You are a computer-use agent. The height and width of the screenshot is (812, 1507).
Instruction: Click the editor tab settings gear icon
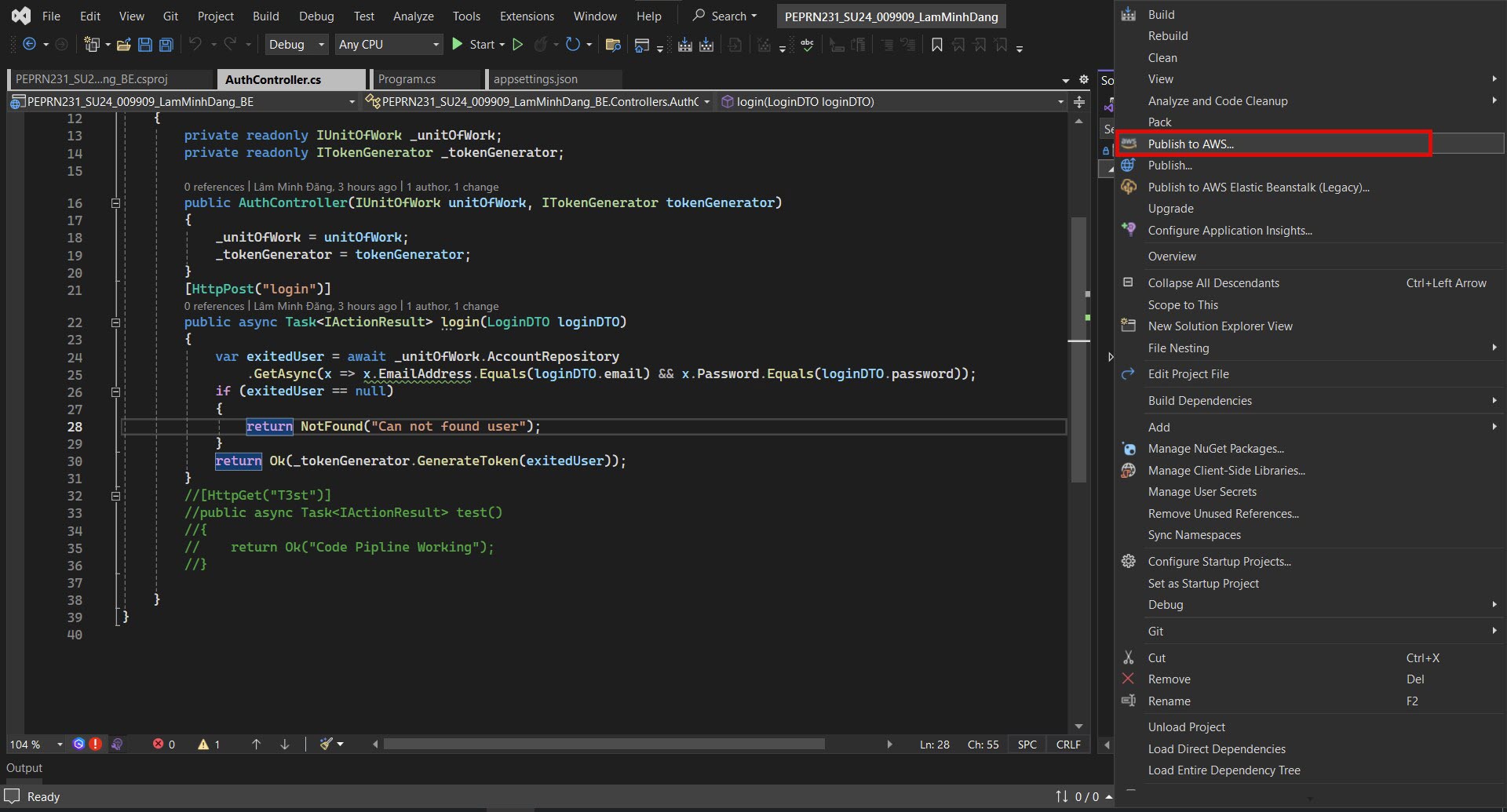[x=1084, y=79]
